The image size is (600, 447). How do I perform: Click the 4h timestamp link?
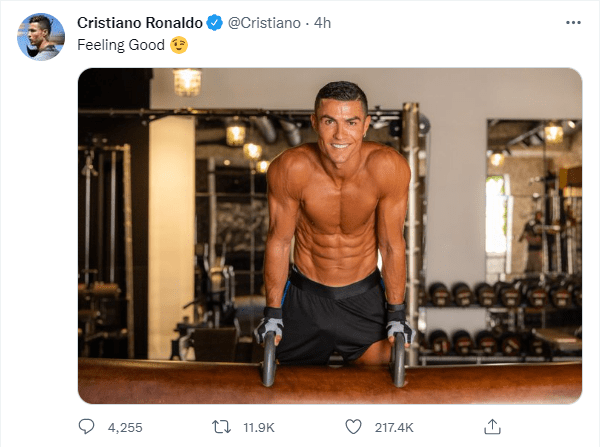pyautogui.click(x=322, y=23)
